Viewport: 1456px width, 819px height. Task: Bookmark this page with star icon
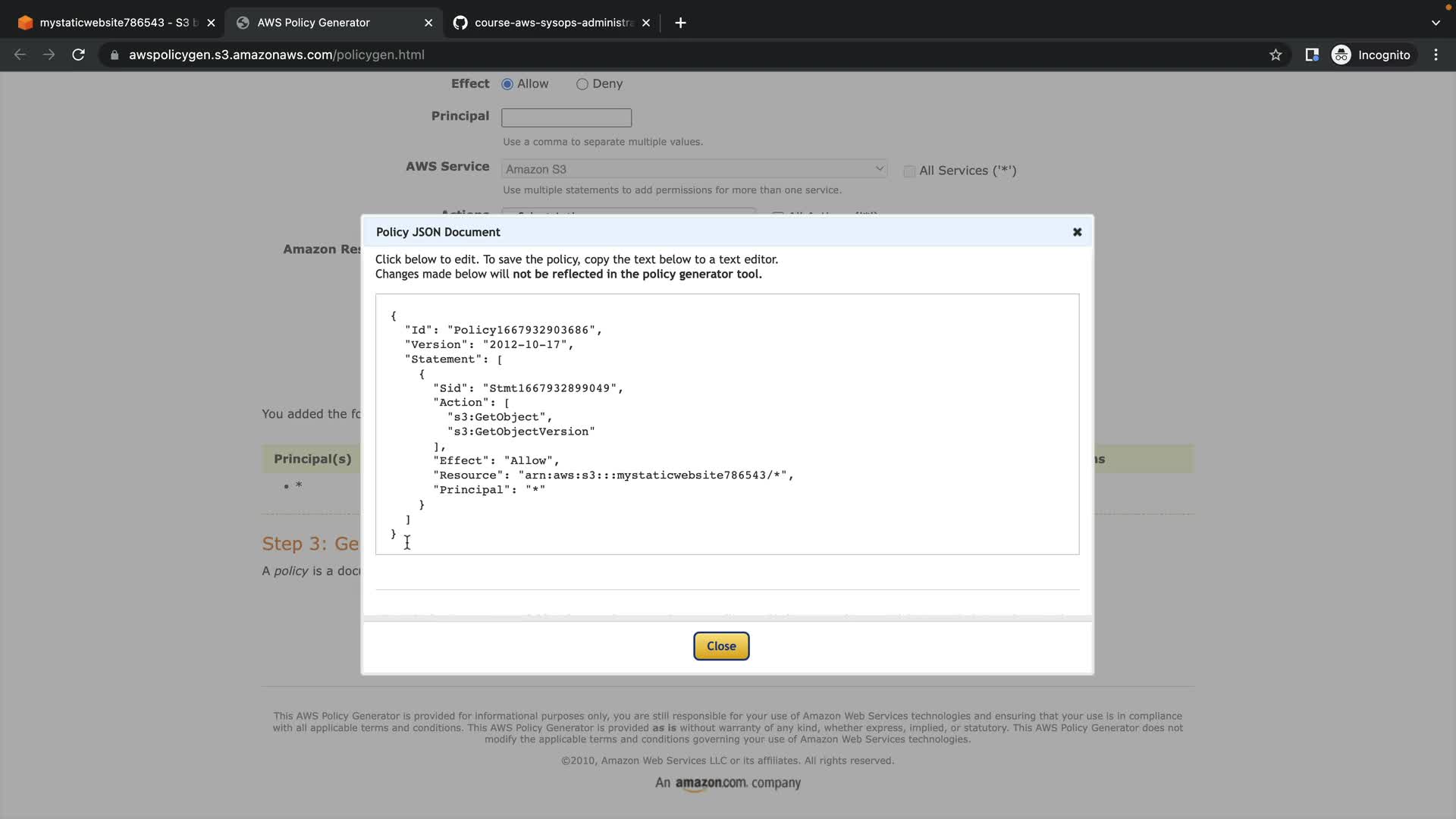pyautogui.click(x=1276, y=55)
